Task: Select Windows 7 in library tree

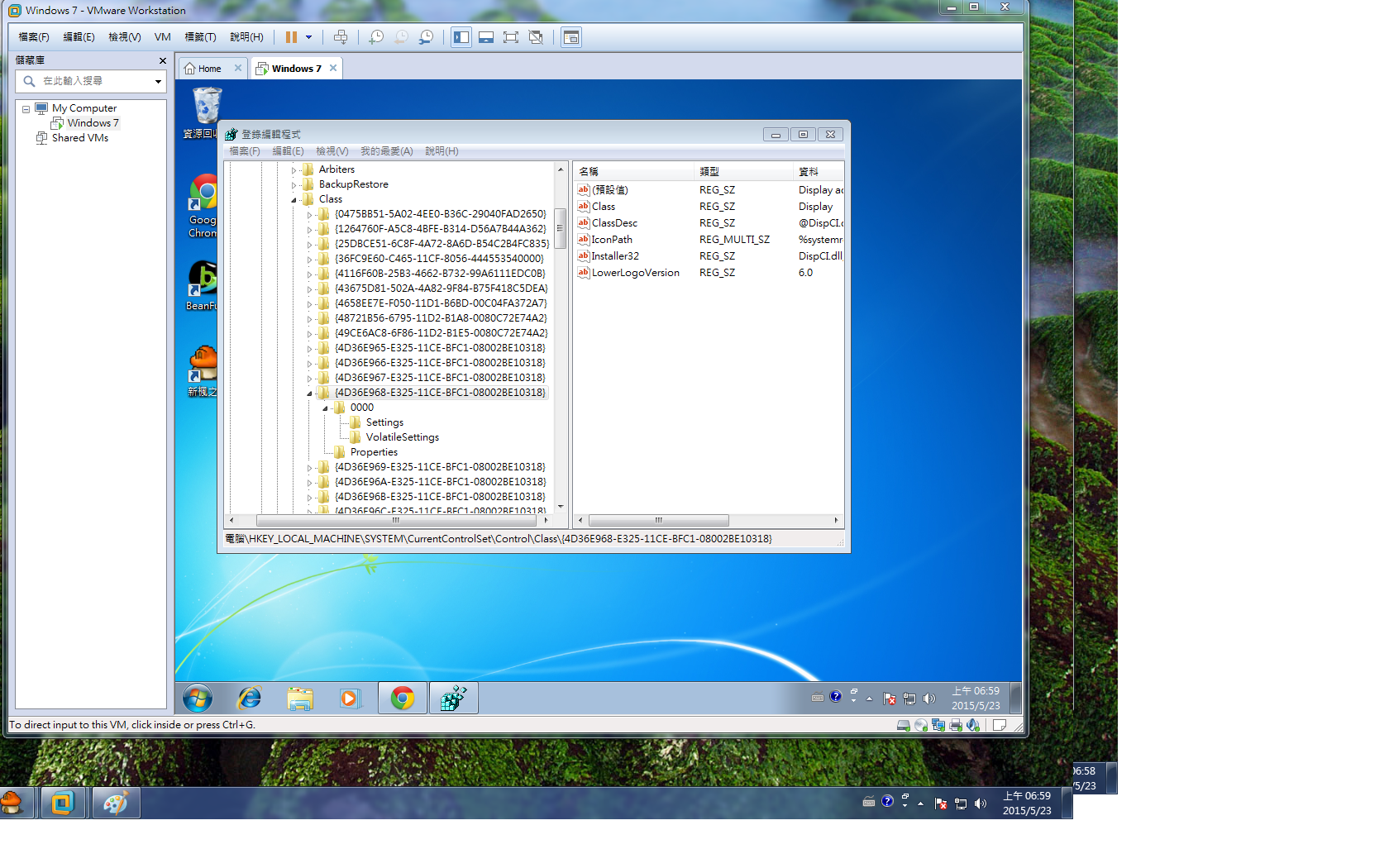Action: click(93, 123)
